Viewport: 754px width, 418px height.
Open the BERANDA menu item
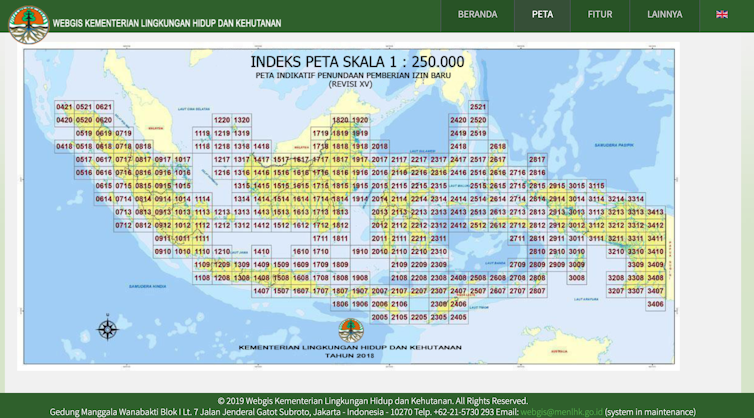point(478,14)
